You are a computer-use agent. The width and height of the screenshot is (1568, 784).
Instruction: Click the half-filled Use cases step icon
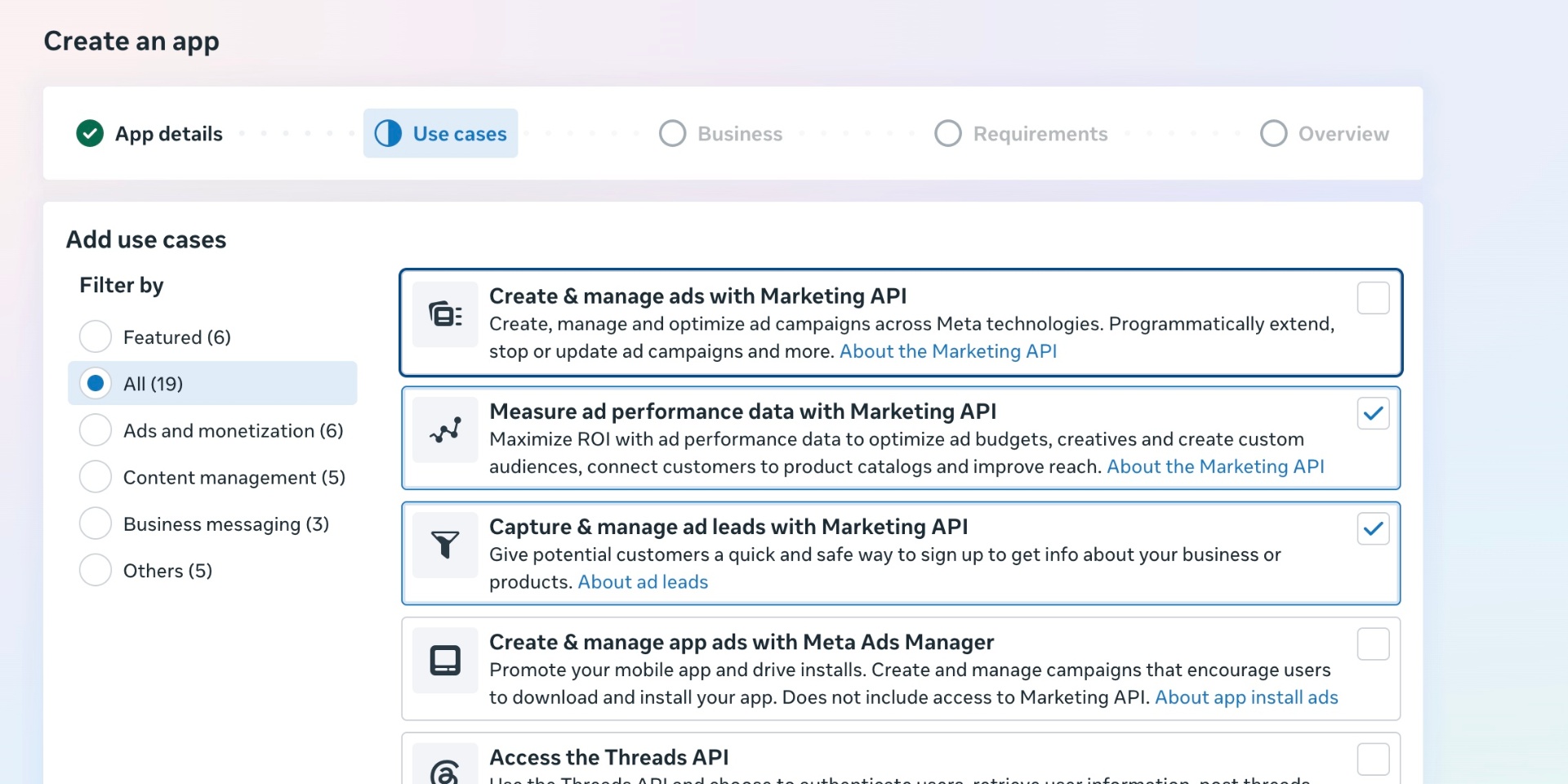(x=388, y=133)
